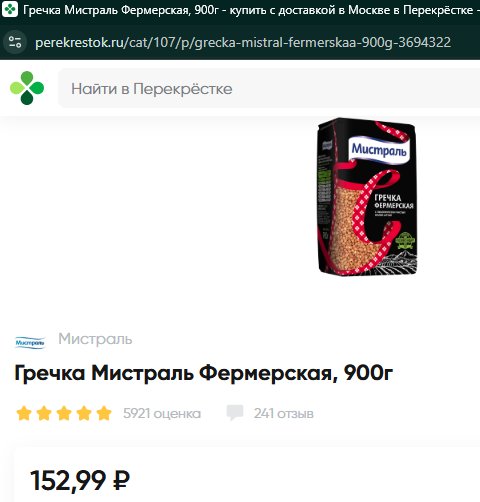Click the first rating star
The height and width of the screenshot is (502, 480).
(24, 413)
